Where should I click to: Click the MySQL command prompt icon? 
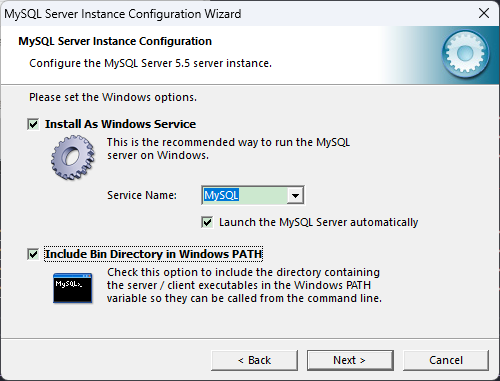tap(73, 288)
